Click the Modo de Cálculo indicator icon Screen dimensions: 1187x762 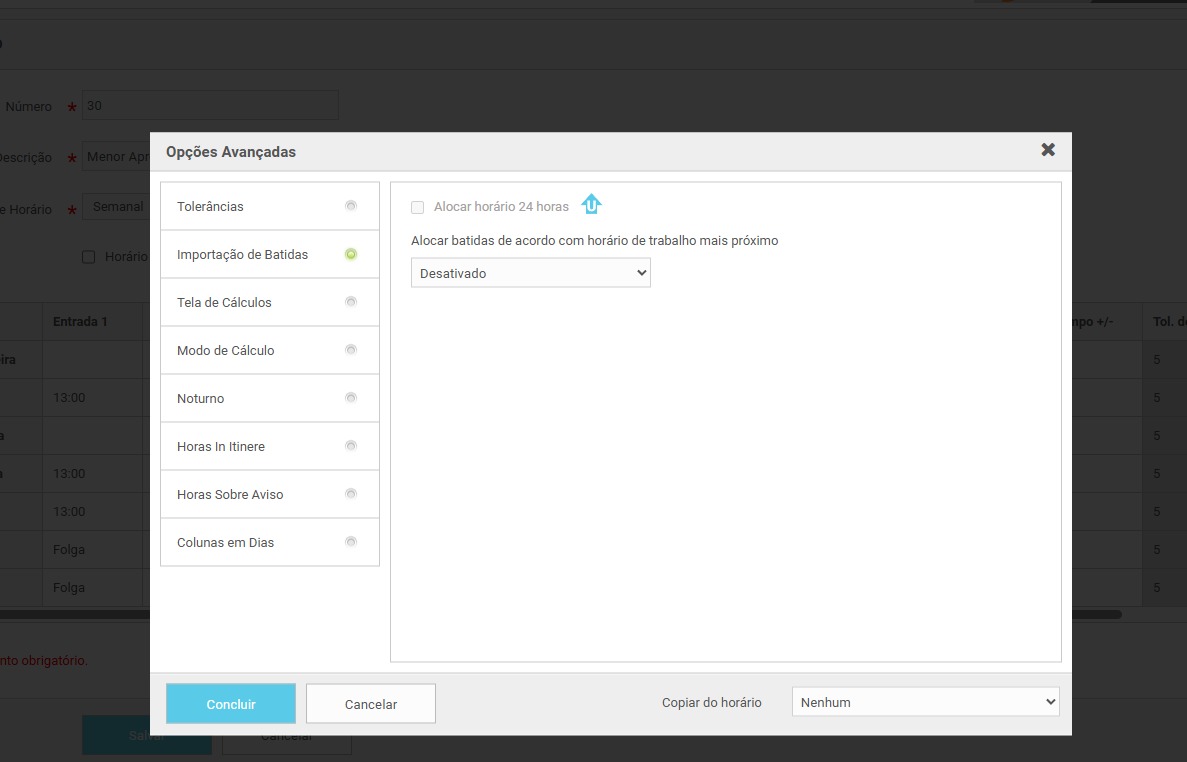[350, 350]
